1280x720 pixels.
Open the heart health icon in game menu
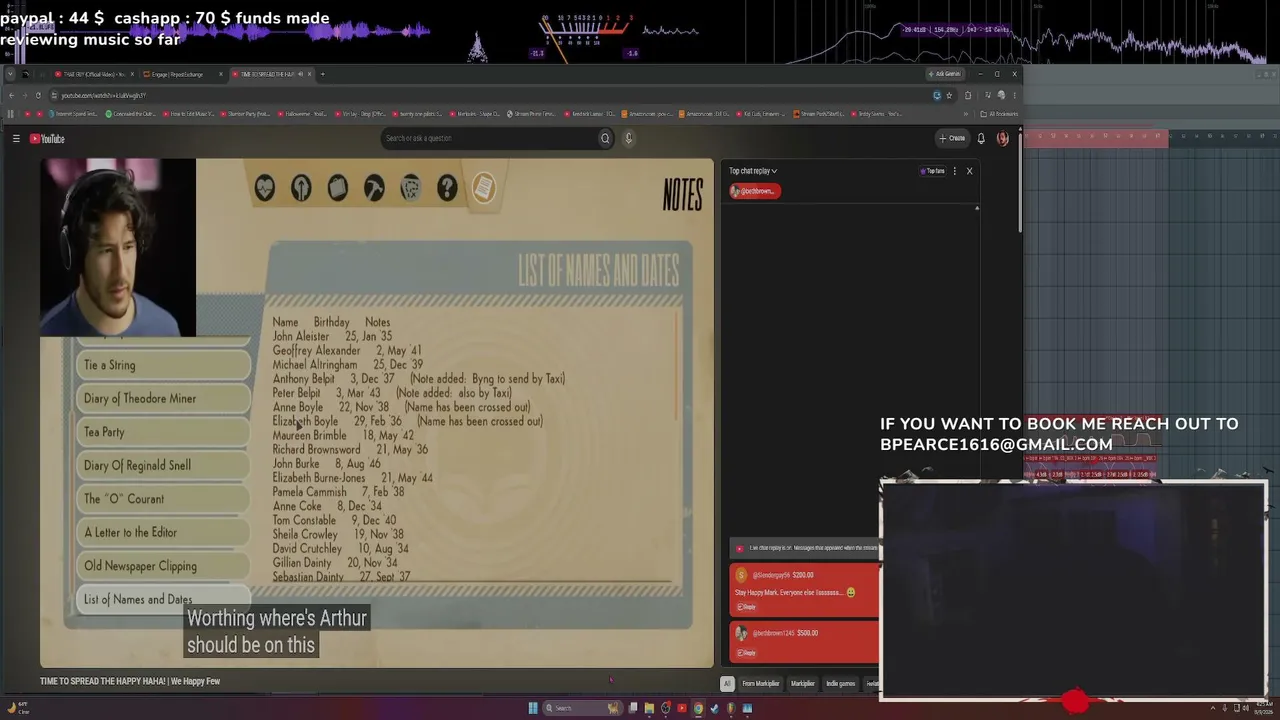tap(264, 188)
